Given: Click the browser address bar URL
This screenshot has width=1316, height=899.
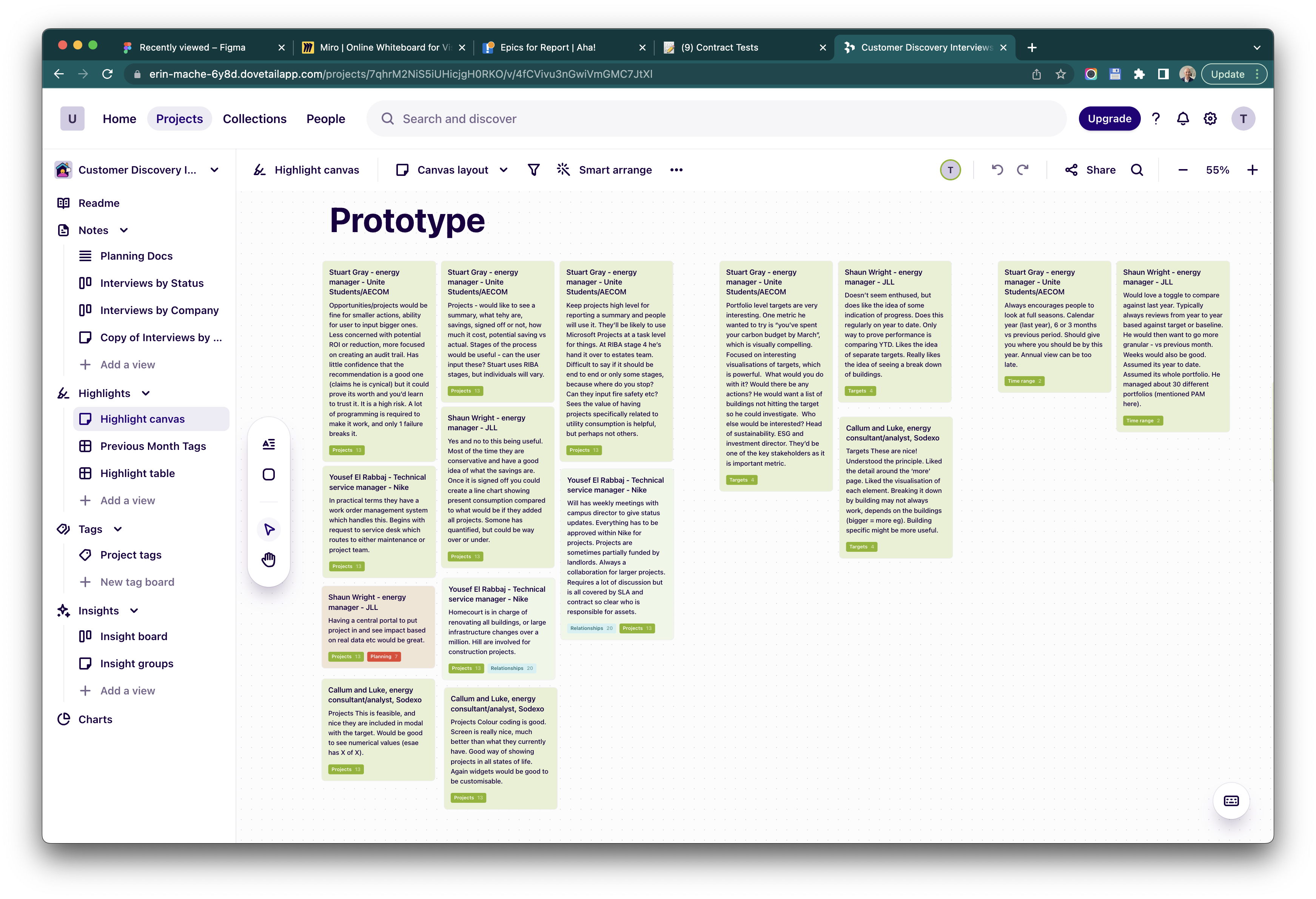Looking at the screenshot, I should [400, 74].
